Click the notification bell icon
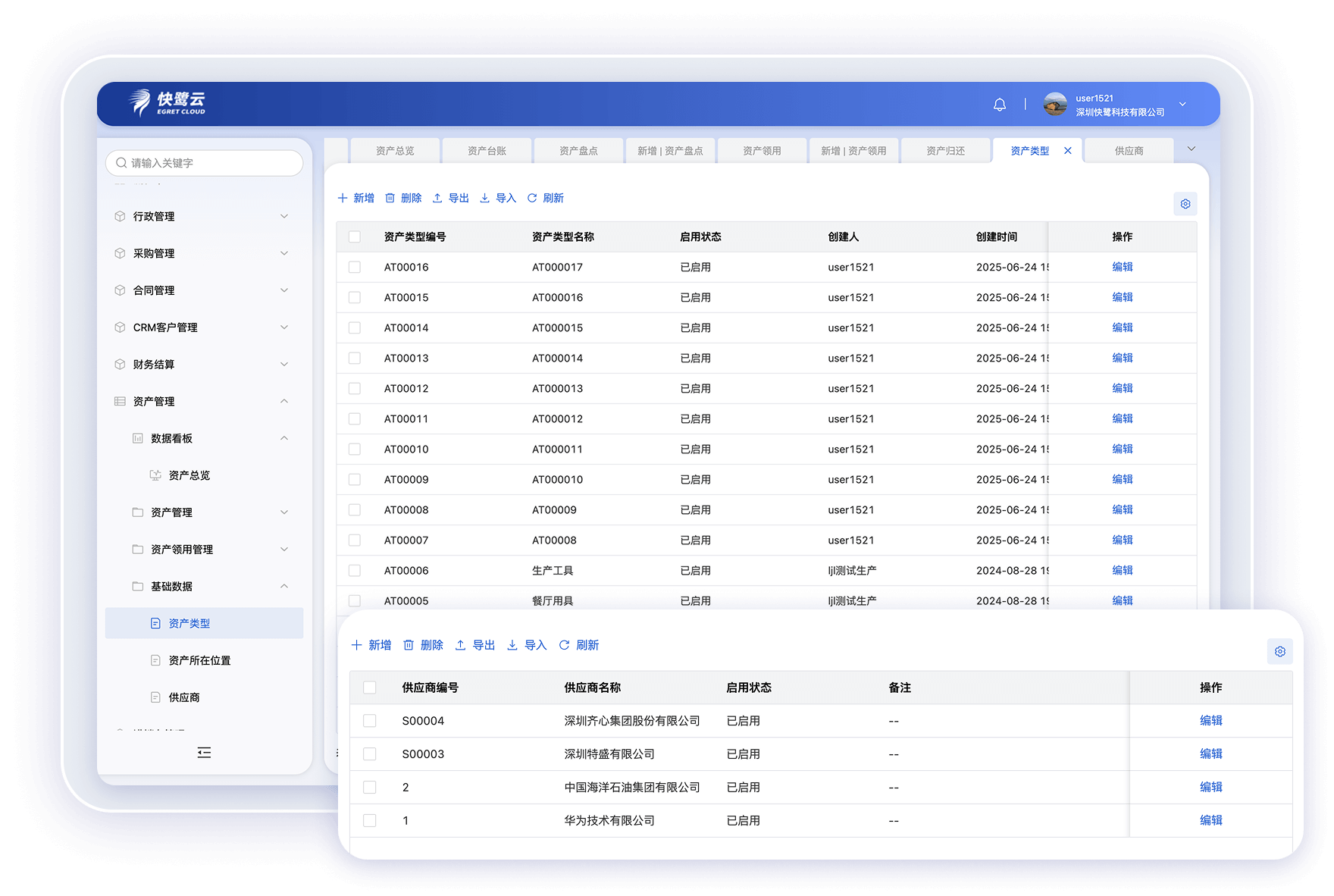 pyautogui.click(x=1000, y=105)
